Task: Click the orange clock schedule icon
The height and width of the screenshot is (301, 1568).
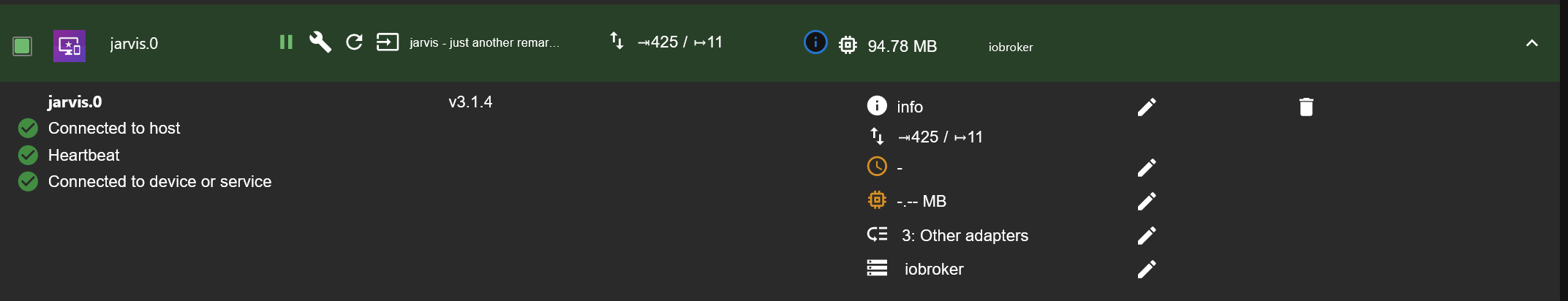Action: pos(877,167)
